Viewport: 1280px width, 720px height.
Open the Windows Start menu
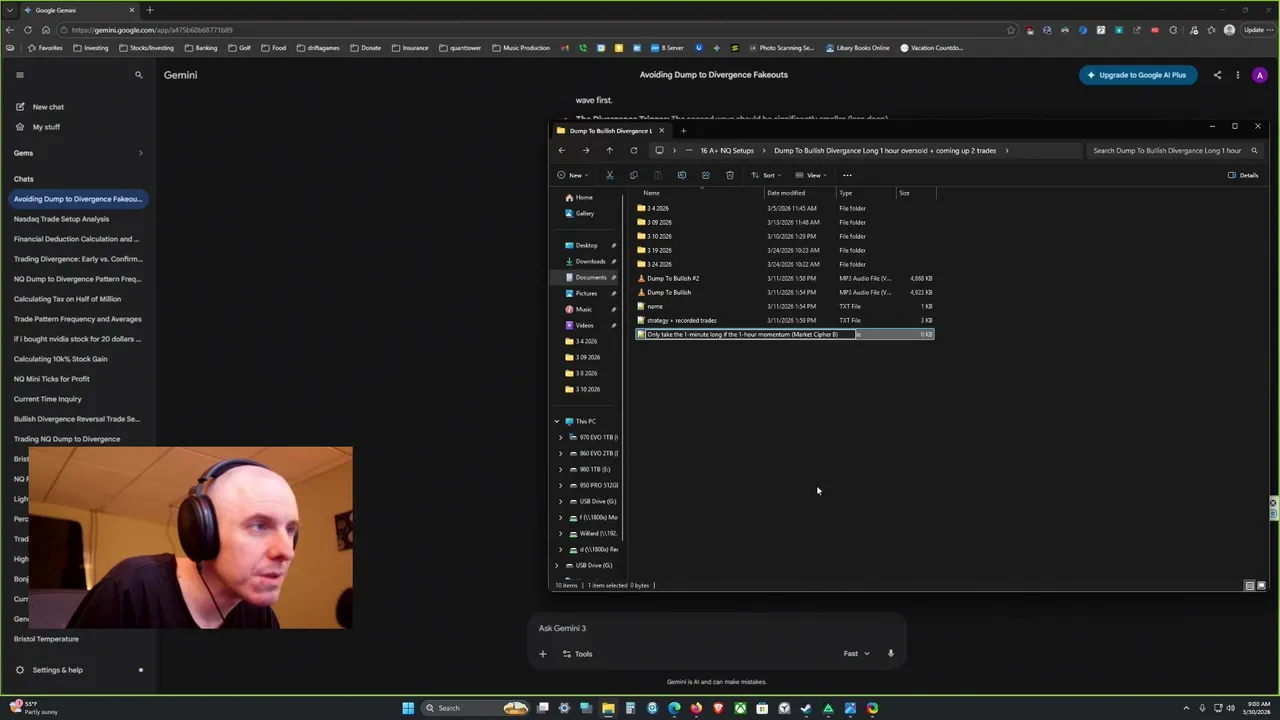pos(408,708)
